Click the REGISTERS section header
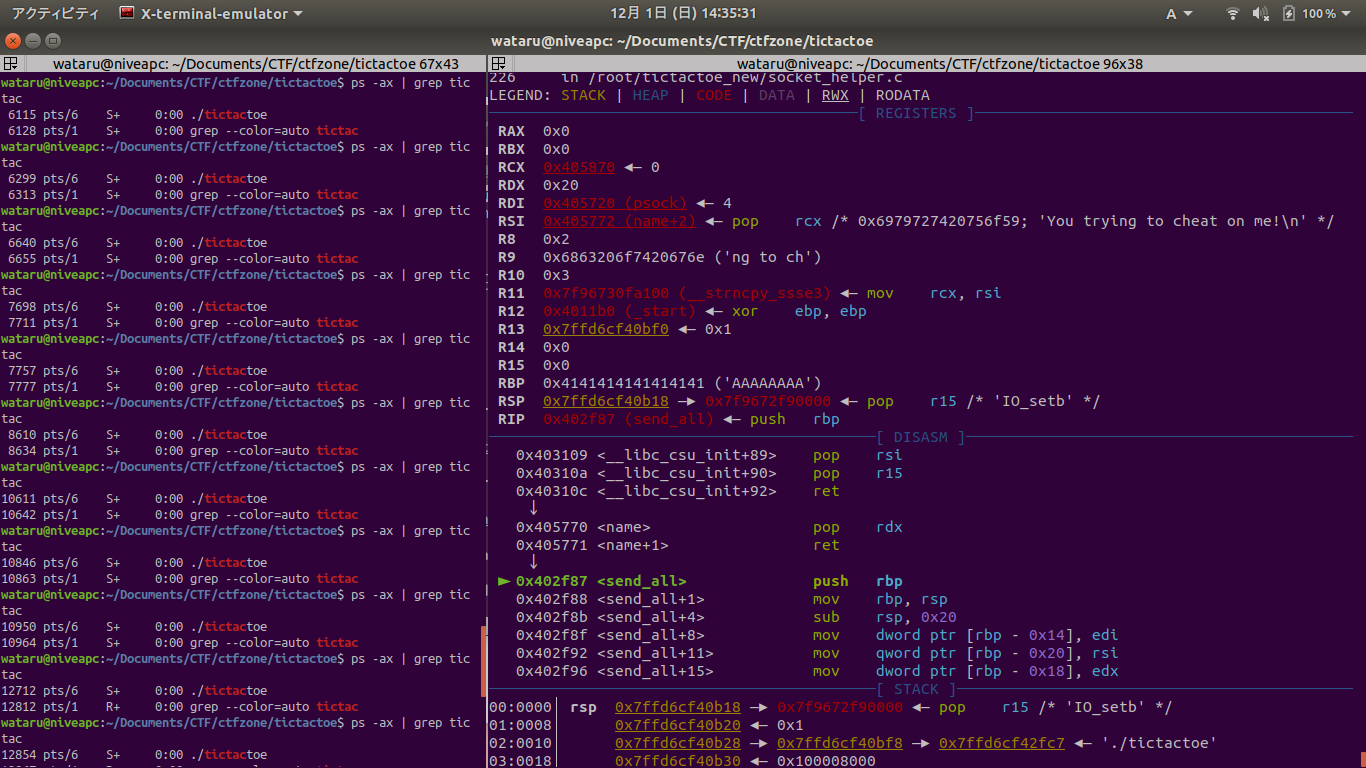 (x=916, y=113)
